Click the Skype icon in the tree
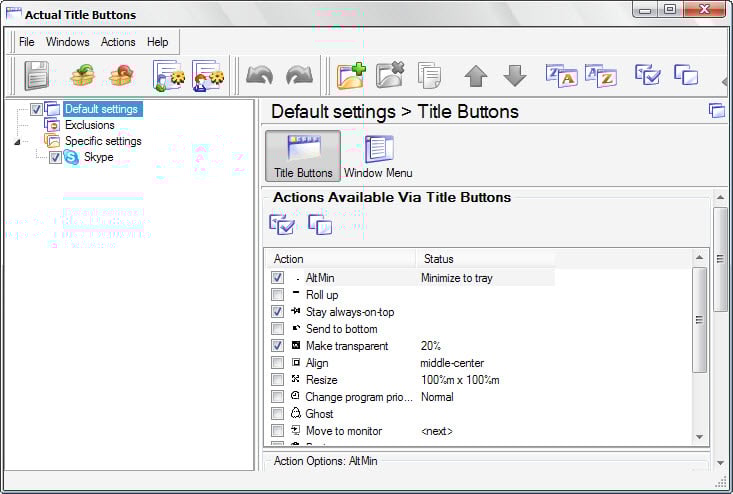 72,157
